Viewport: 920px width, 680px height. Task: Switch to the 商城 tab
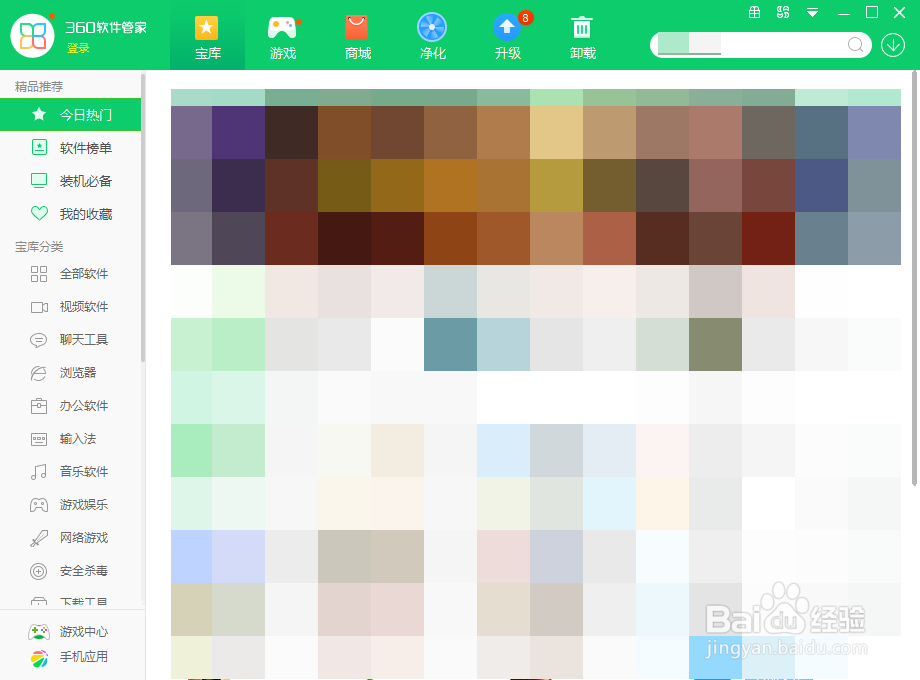[357, 35]
